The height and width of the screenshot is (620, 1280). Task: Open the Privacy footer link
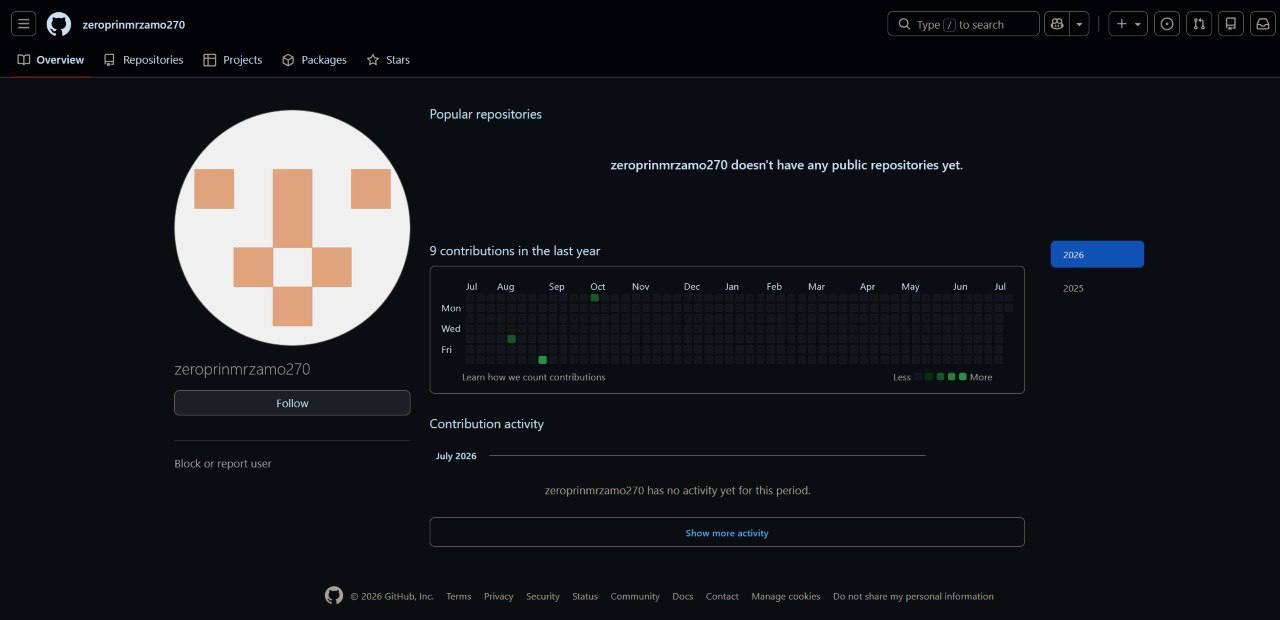[498, 596]
